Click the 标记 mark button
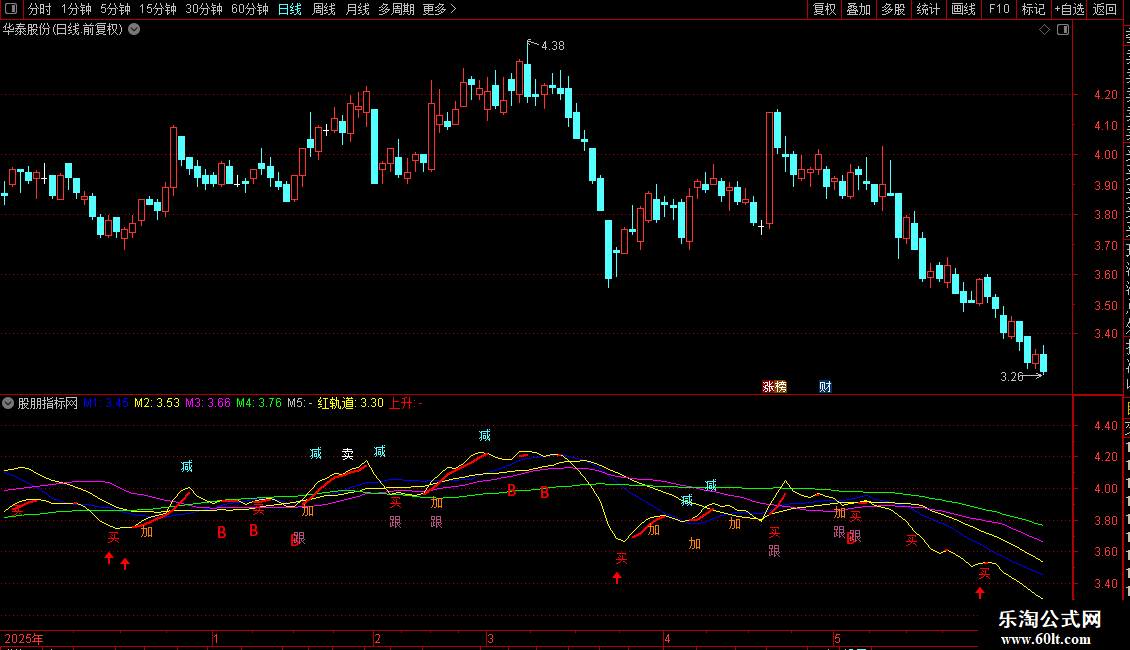1130x650 pixels. [x=1033, y=9]
